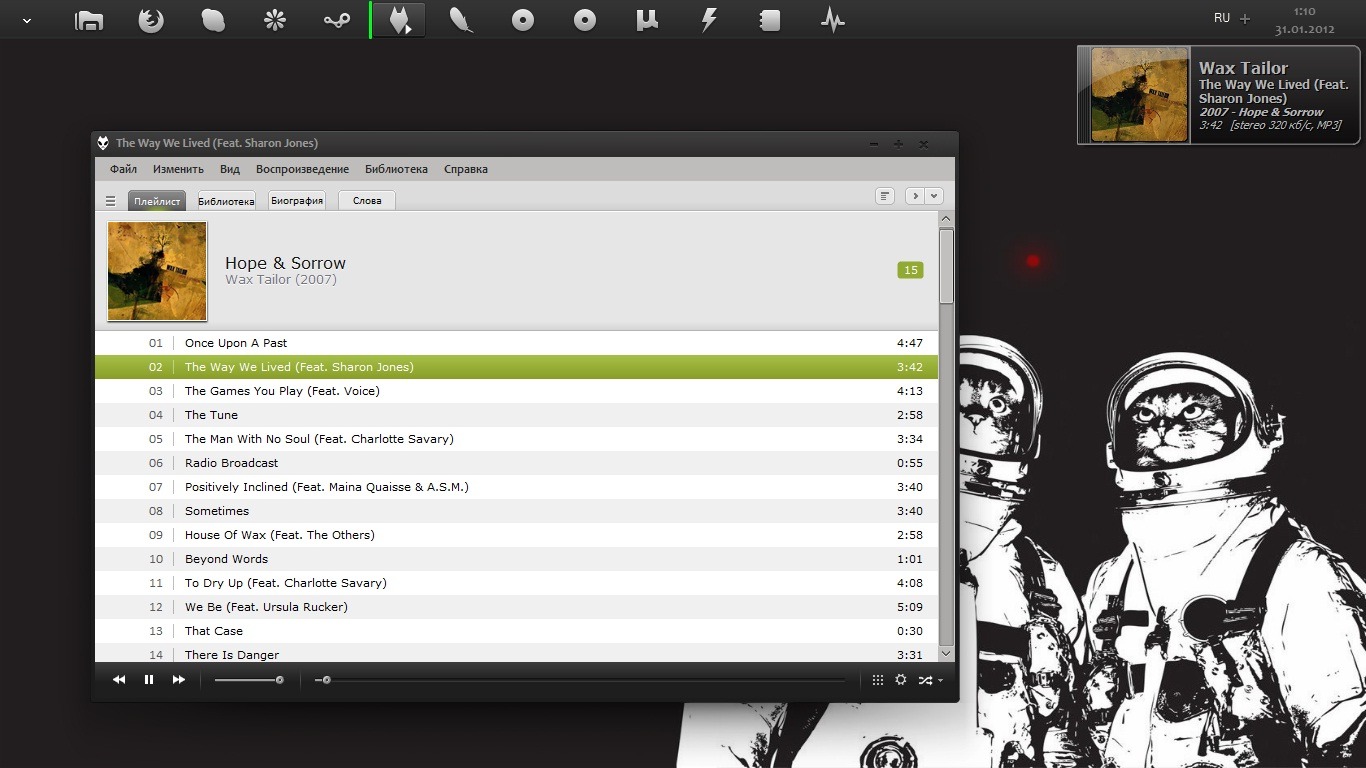1366x768 pixels.
Task: Open the pulse activity monitor icon in the dock
Action: 833,20
